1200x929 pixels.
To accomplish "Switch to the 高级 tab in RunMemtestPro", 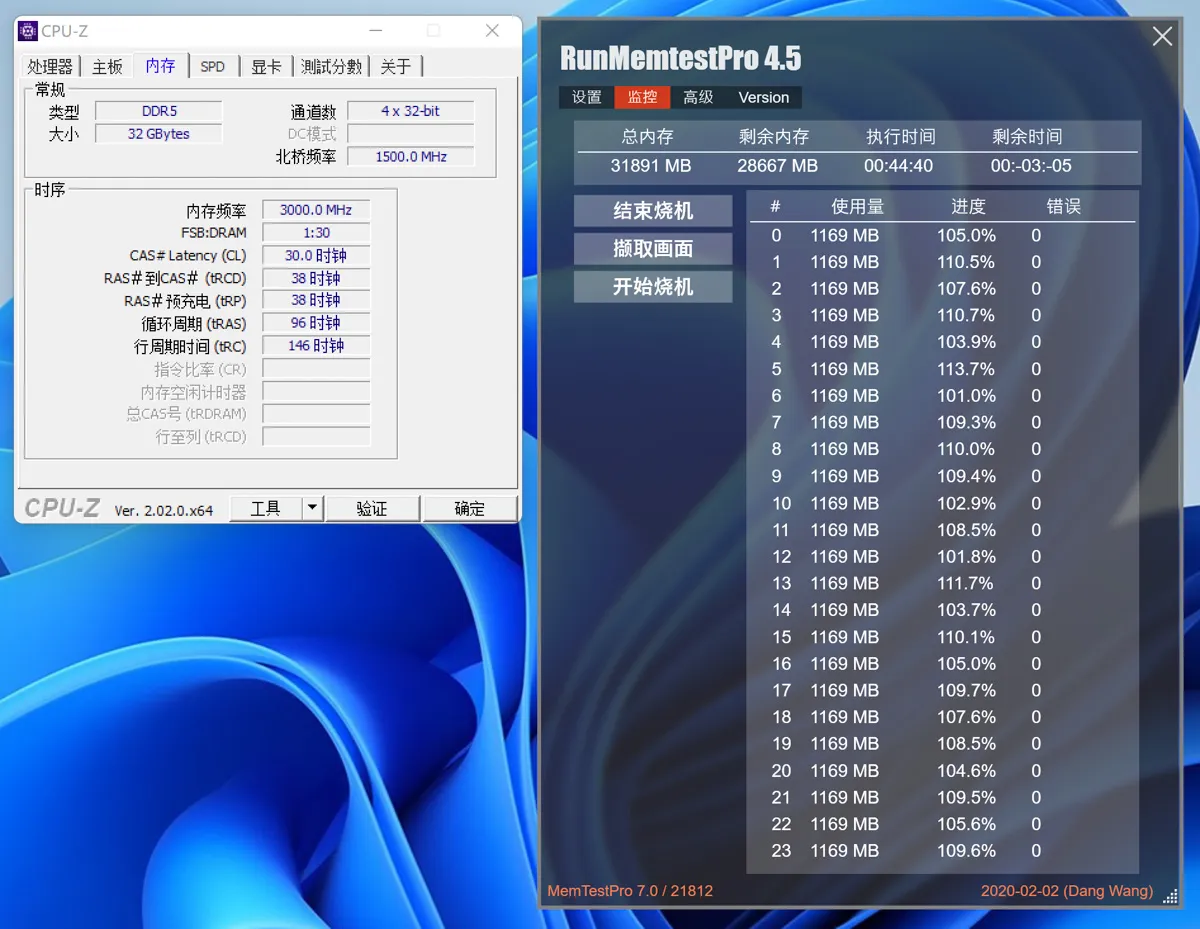I will tap(698, 97).
